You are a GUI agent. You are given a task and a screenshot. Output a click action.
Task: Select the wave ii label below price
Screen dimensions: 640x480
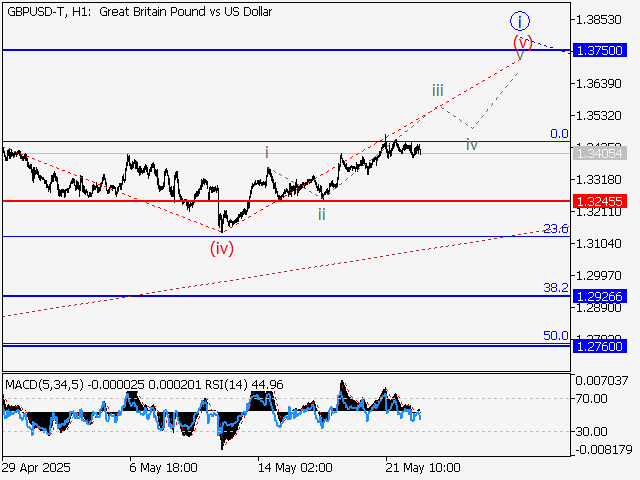[321, 214]
